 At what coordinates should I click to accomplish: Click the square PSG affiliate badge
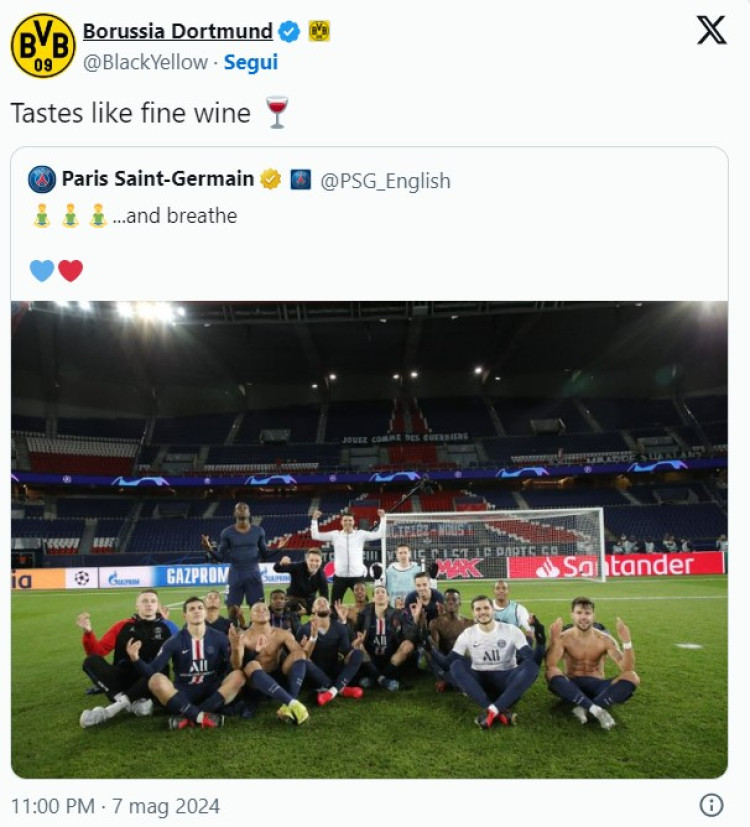click(x=301, y=179)
